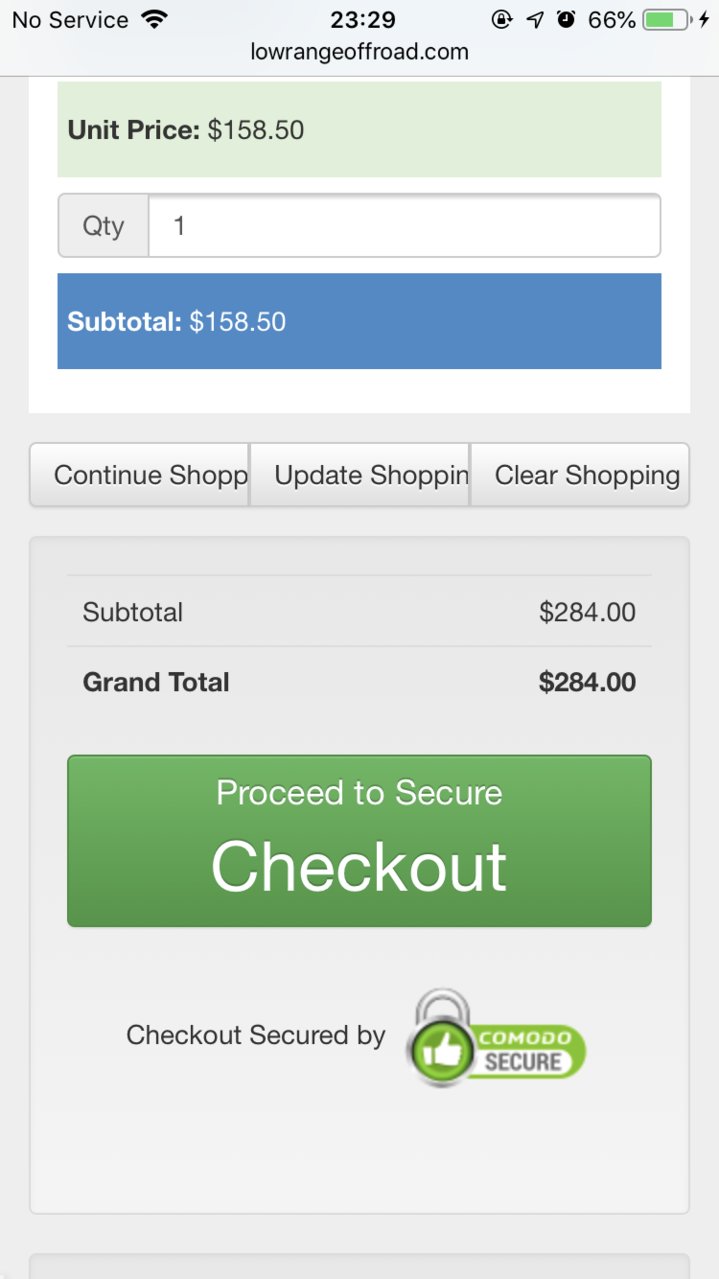Click the Clear Shopping Cart button
The width and height of the screenshot is (719, 1279).
pyautogui.click(x=580, y=475)
